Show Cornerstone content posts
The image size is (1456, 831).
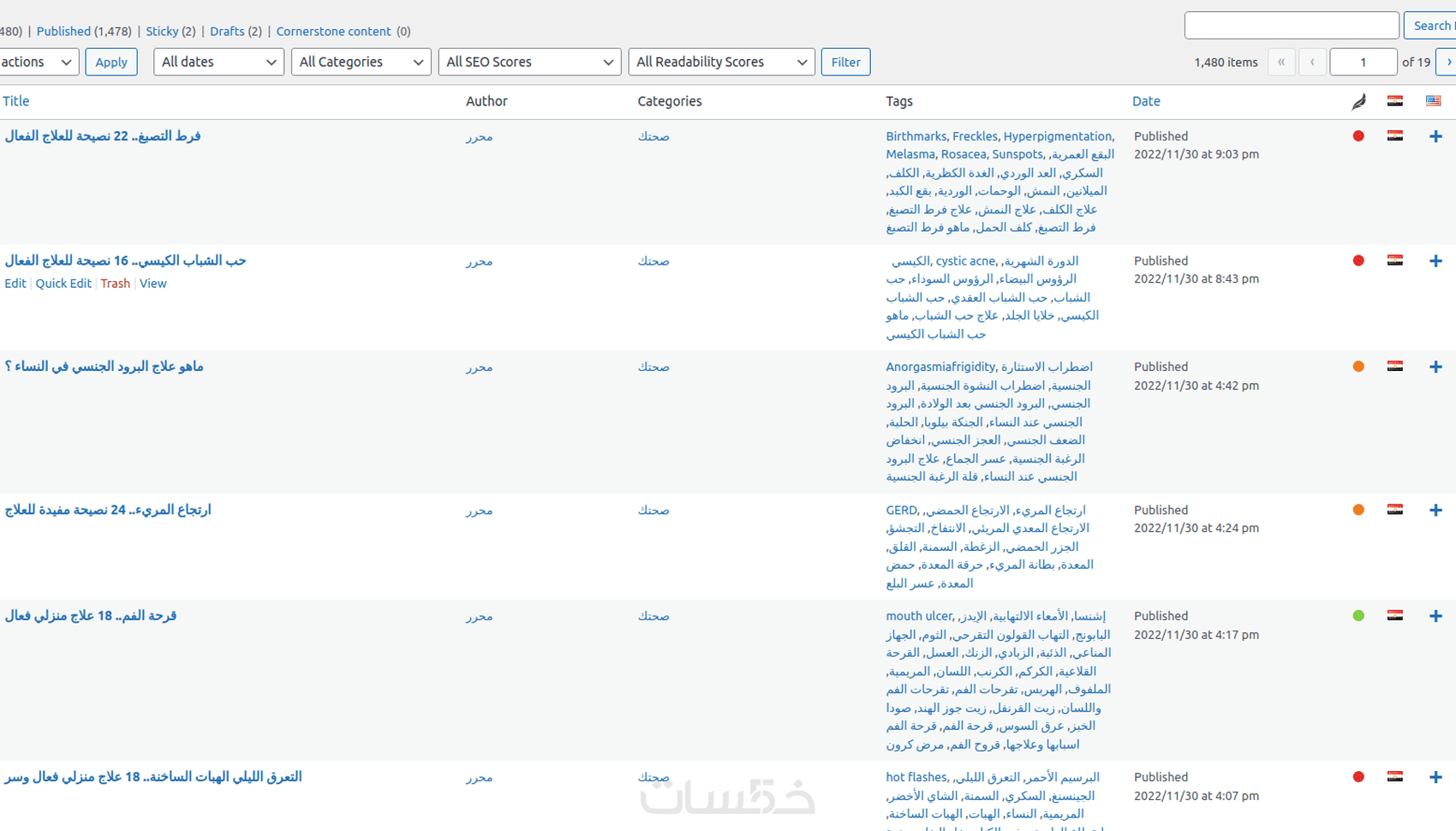point(333,32)
